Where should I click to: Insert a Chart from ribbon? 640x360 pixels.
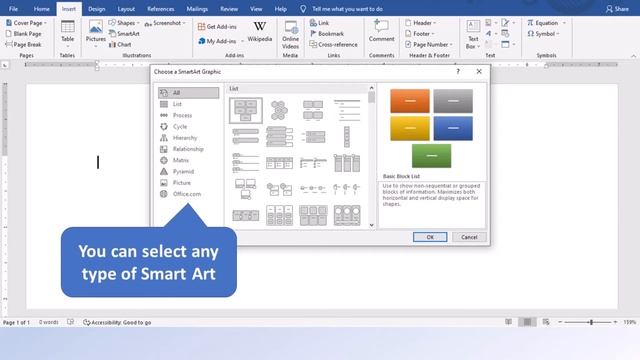(120, 44)
